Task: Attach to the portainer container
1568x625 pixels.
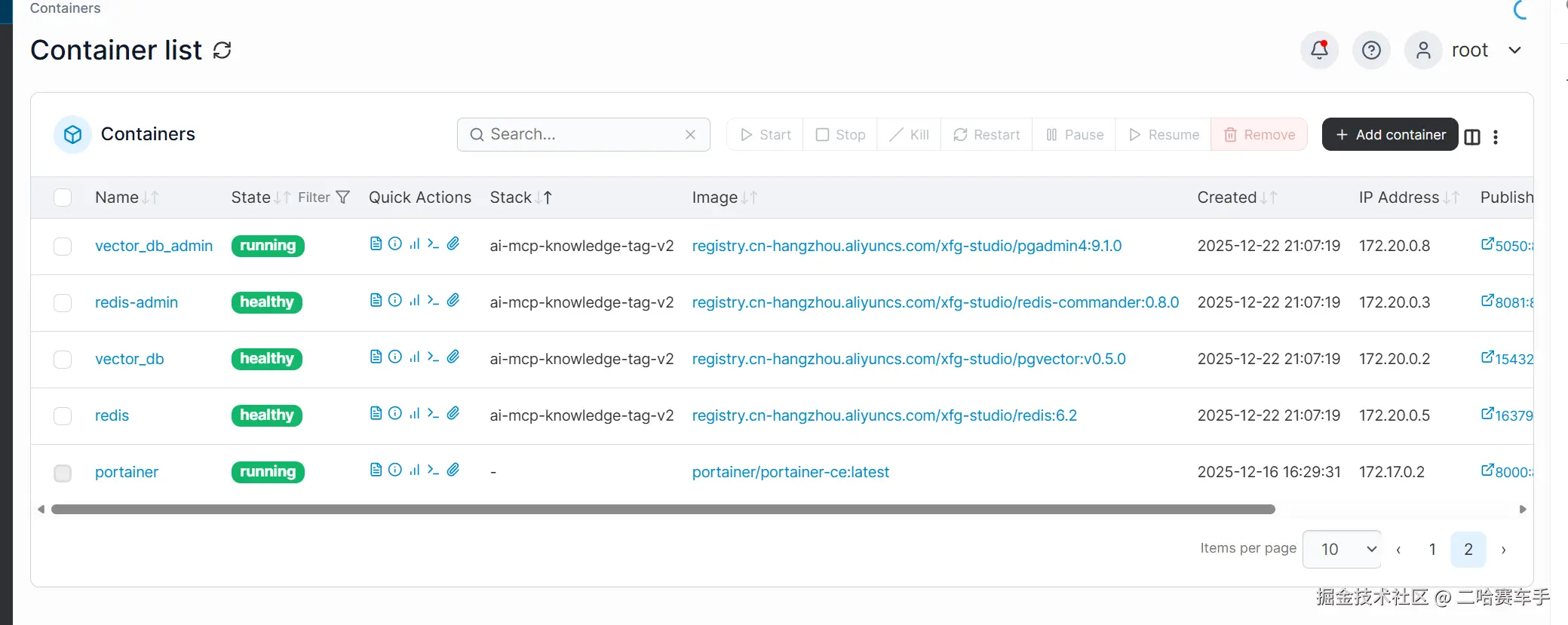Action: pos(453,470)
